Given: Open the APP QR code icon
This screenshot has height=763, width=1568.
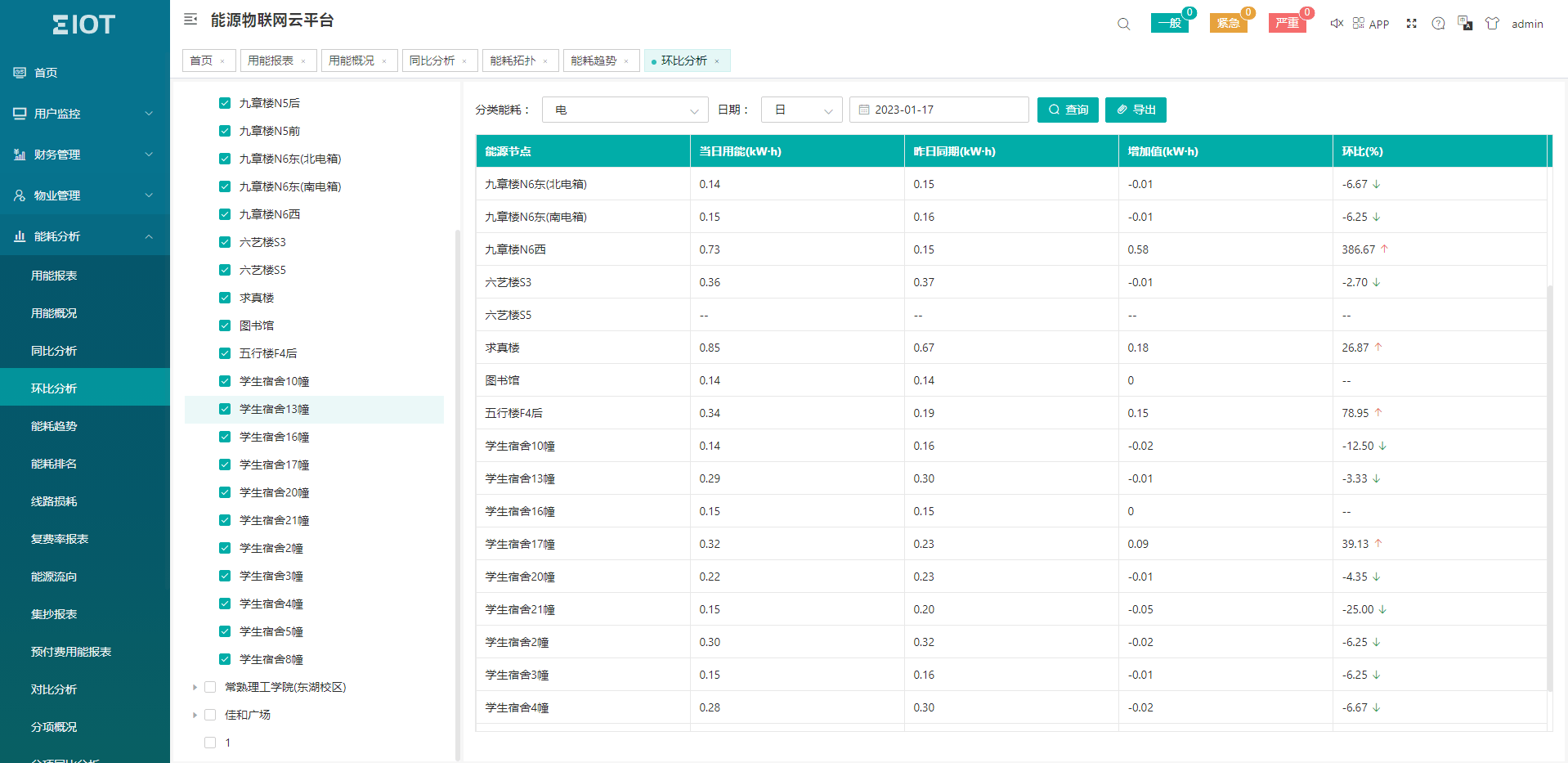Looking at the screenshot, I should coord(1359,23).
